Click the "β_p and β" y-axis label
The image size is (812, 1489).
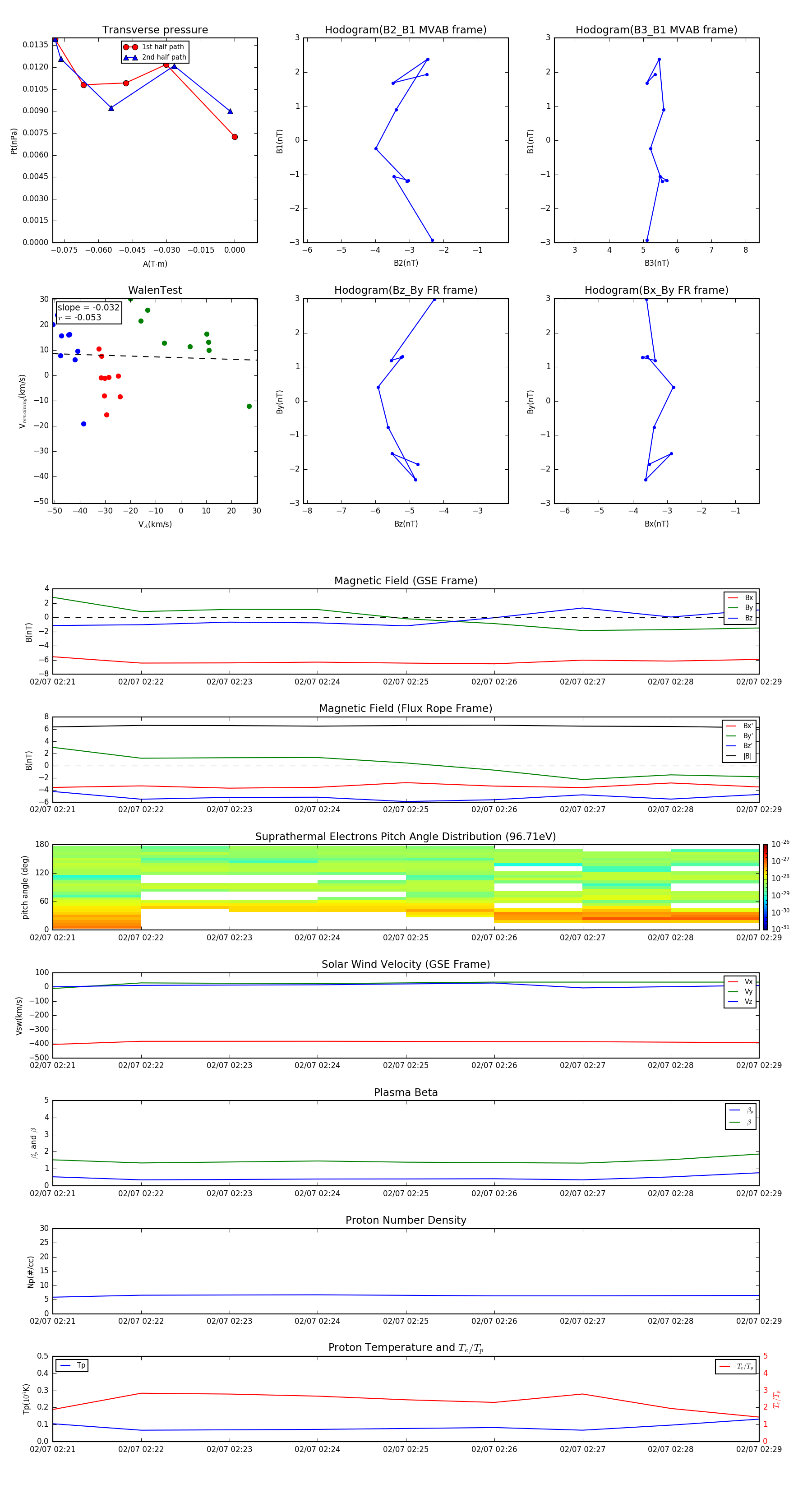tap(33, 1143)
